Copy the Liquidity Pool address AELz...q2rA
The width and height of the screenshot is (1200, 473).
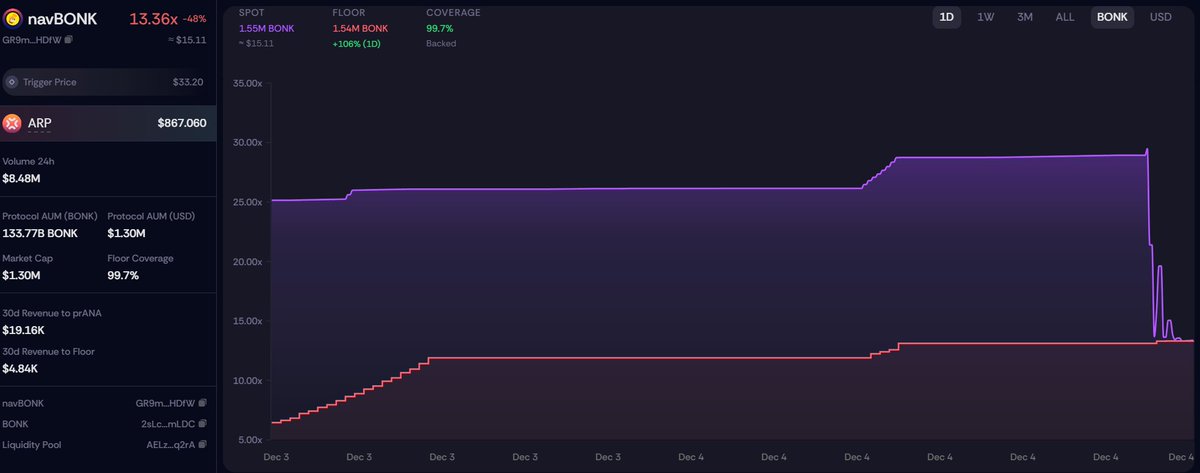(203, 443)
